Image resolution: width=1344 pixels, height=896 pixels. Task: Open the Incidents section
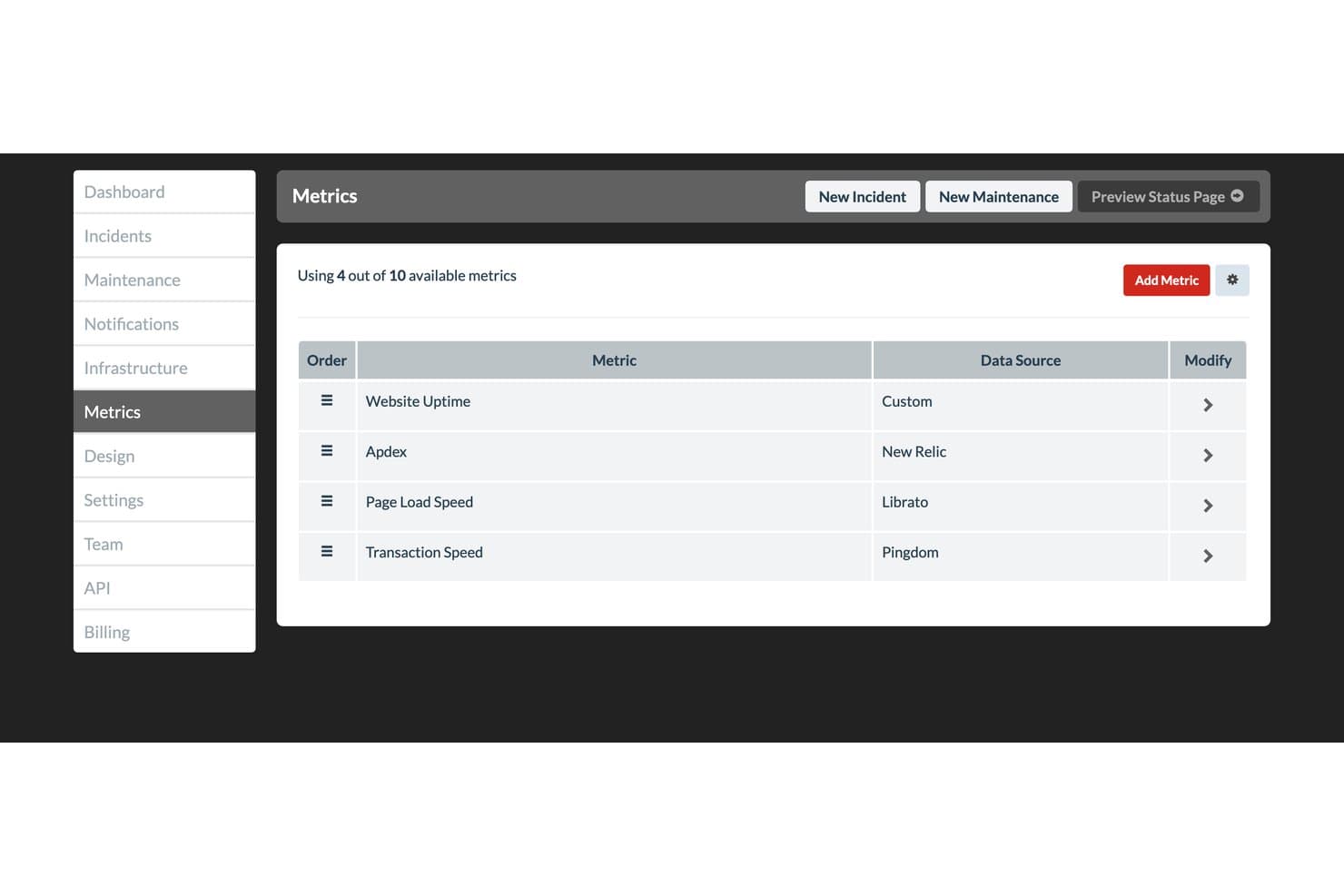coord(164,236)
